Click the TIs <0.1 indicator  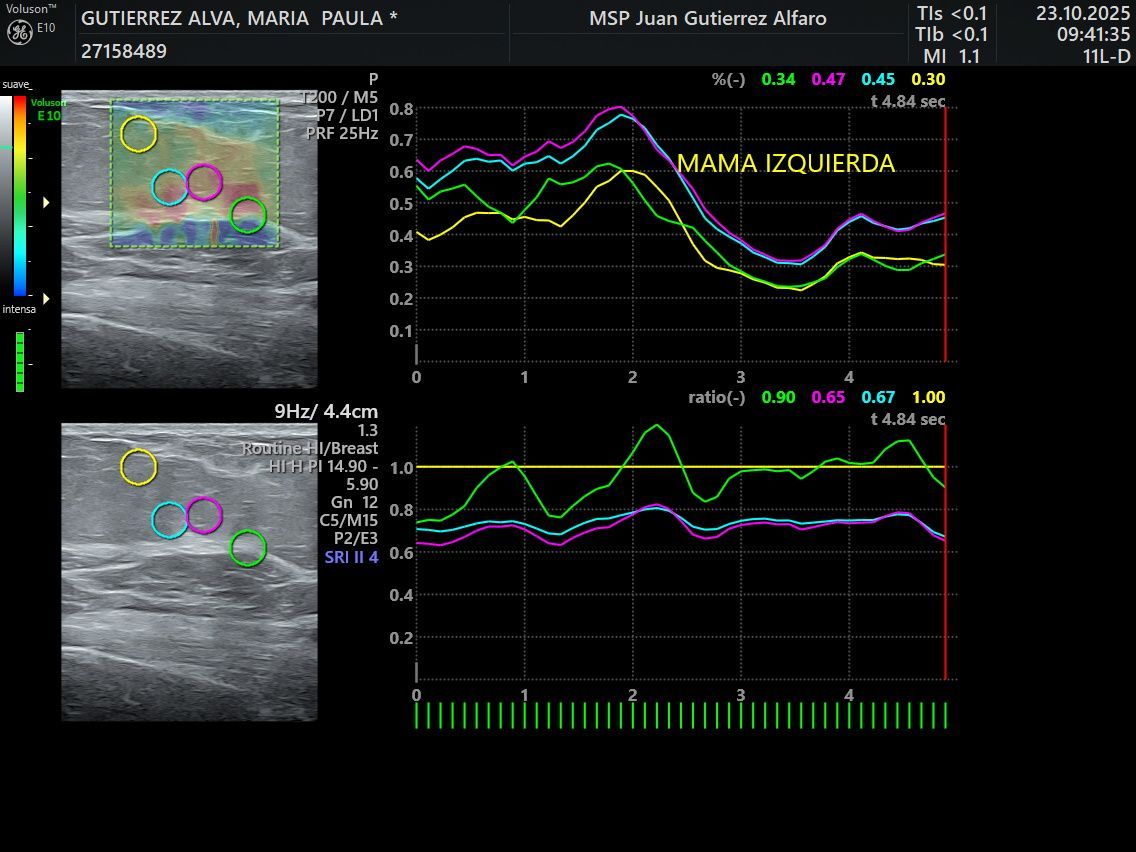952,13
